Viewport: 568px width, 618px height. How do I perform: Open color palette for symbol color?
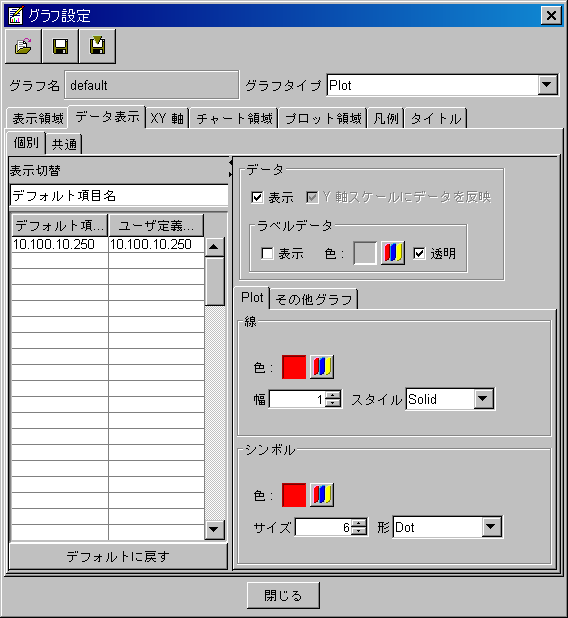(x=322, y=495)
